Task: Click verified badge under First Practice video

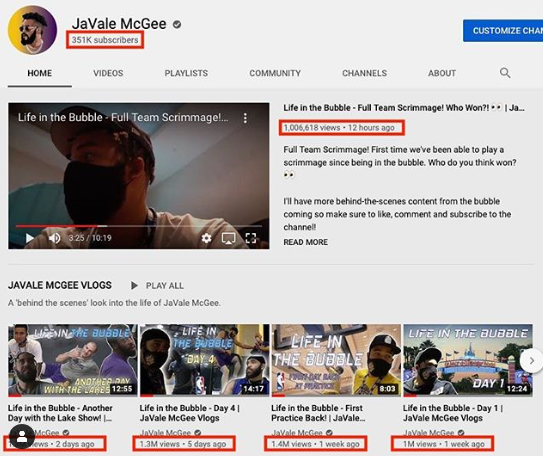Action: [329, 432]
